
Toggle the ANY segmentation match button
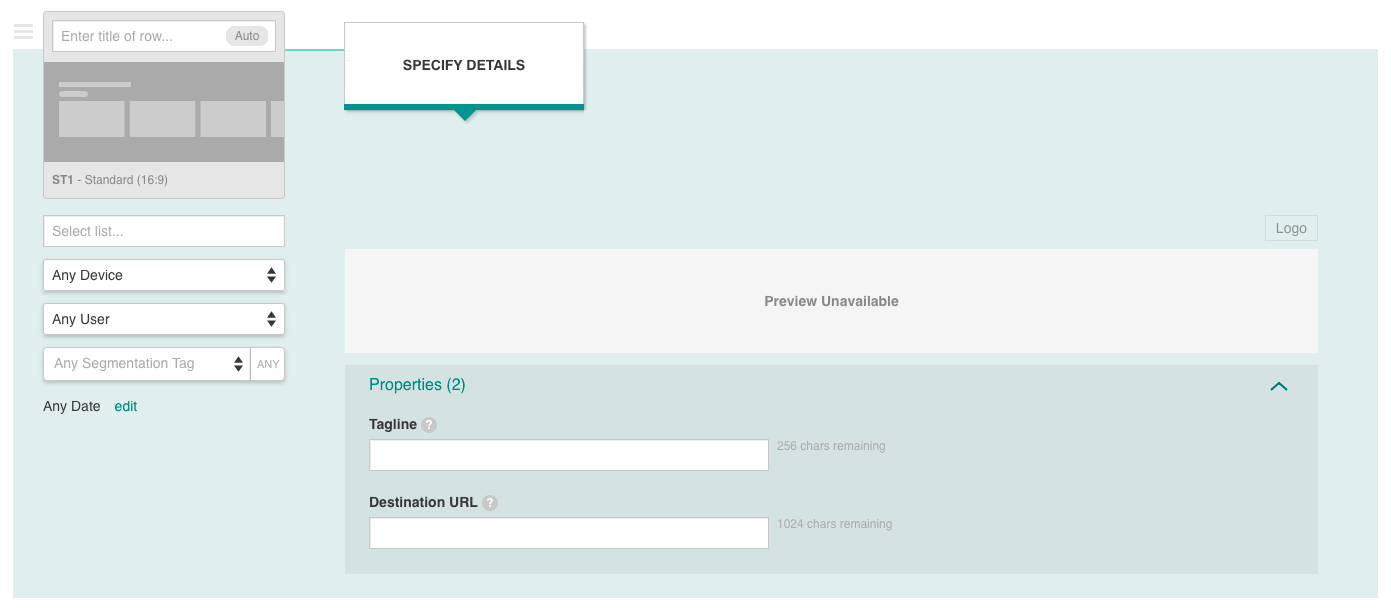tap(268, 364)
